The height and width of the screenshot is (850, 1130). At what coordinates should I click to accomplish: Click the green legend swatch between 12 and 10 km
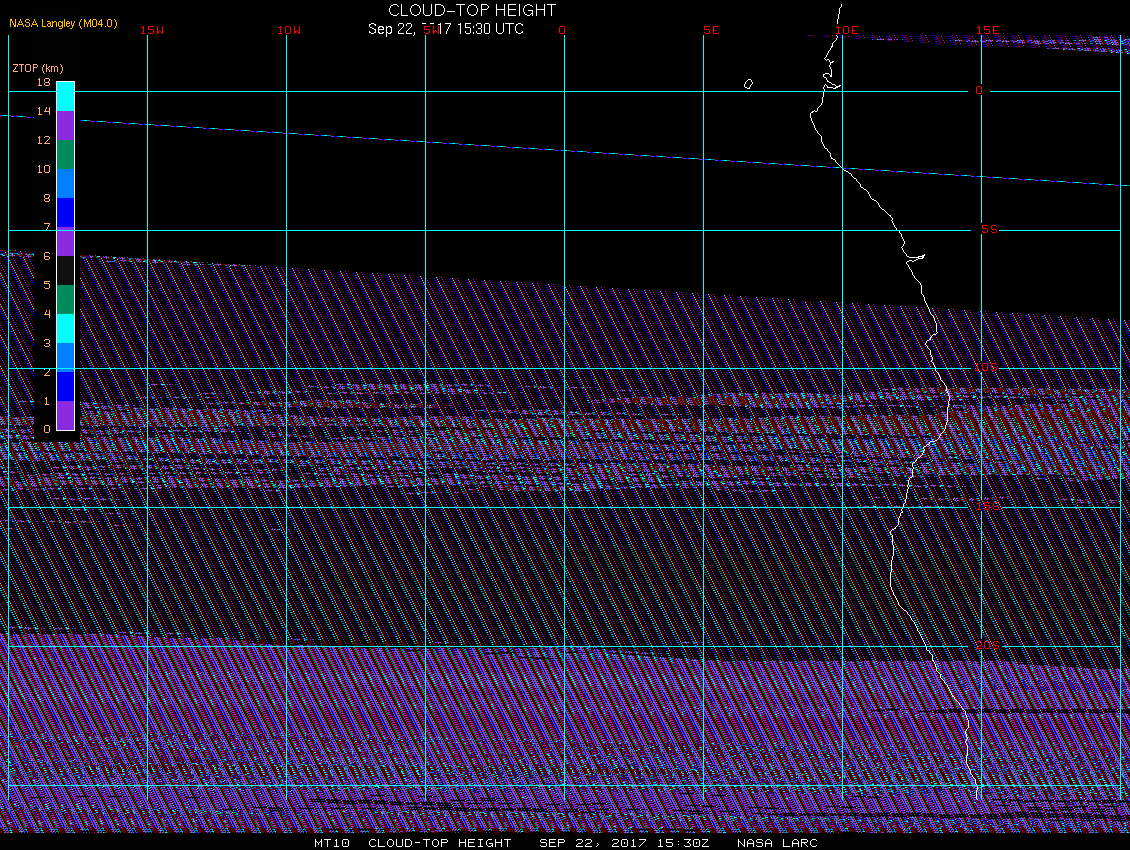point(66,154)
